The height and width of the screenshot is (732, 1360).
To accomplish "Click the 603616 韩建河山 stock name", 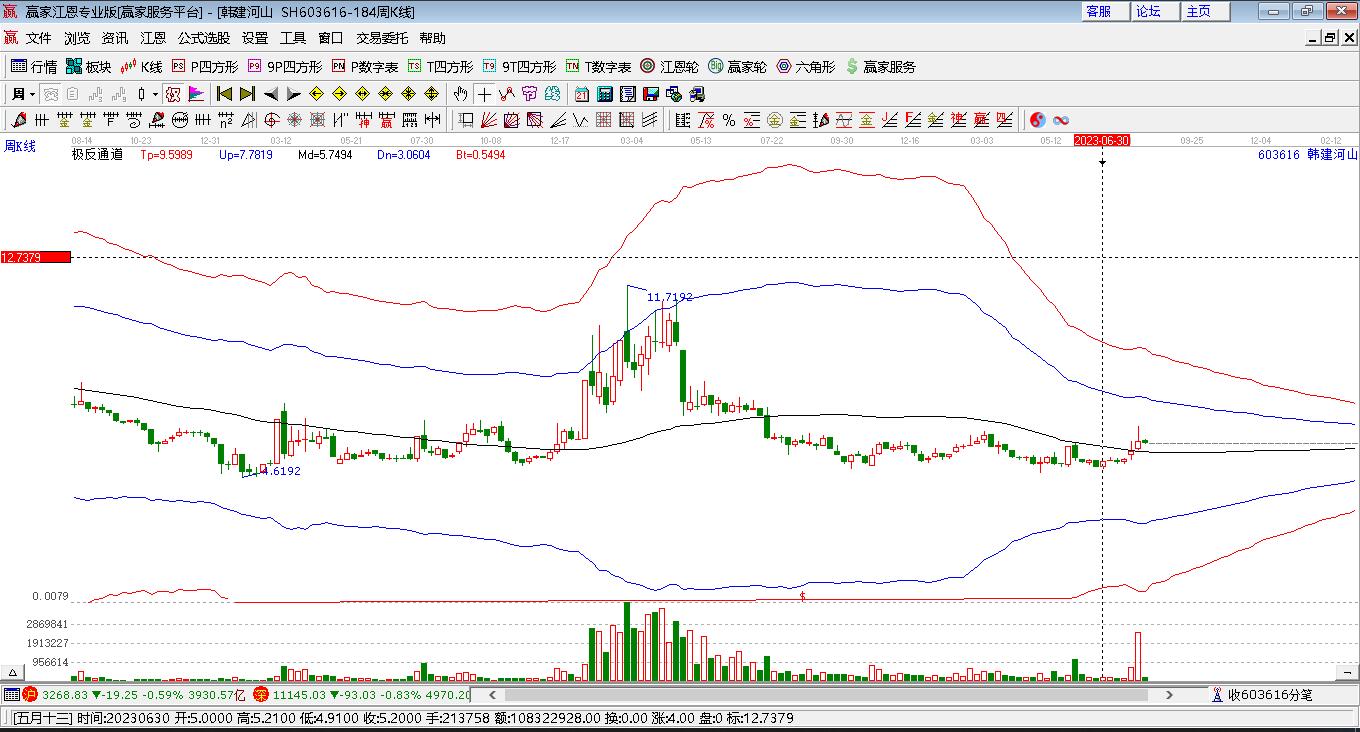I will 1307,155.
